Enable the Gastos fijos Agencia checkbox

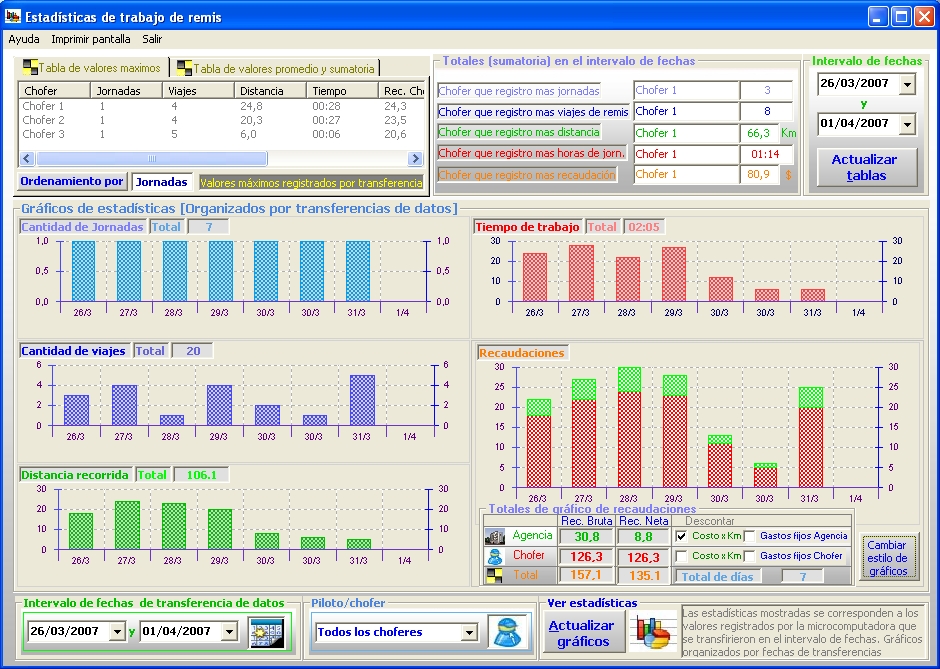point(749,537)
